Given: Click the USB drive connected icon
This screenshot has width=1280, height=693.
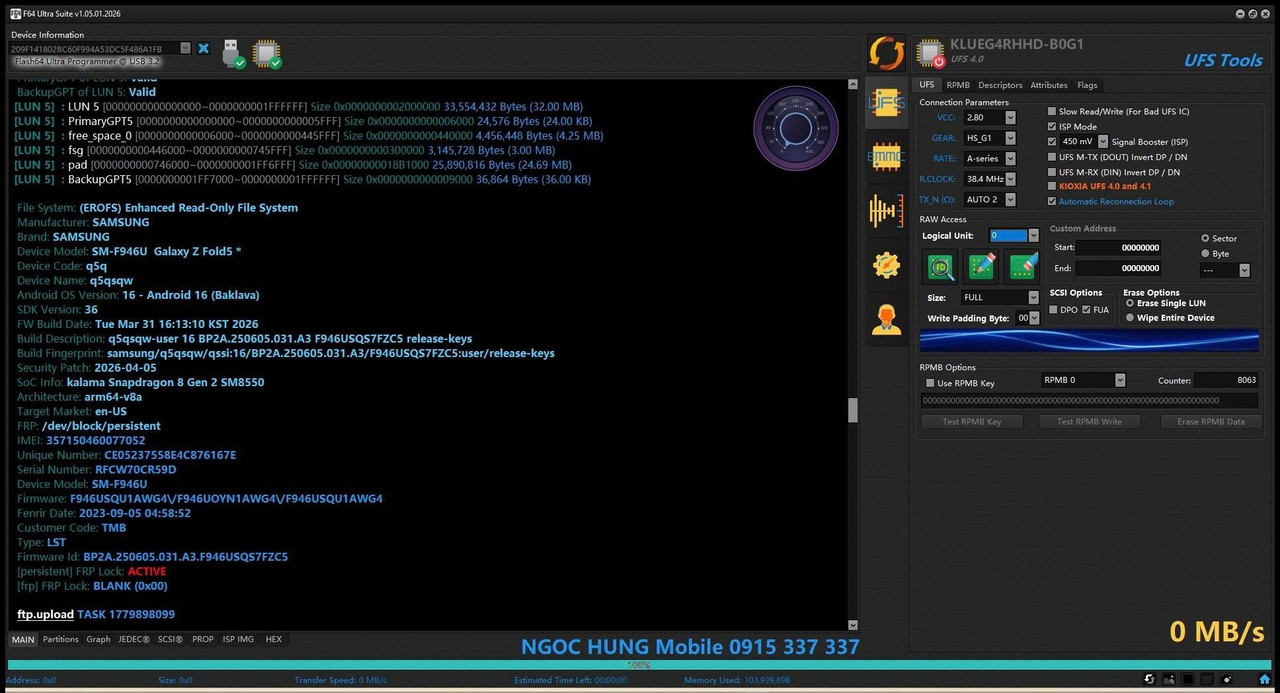Looking at the screenshot, I should point(233,53).
